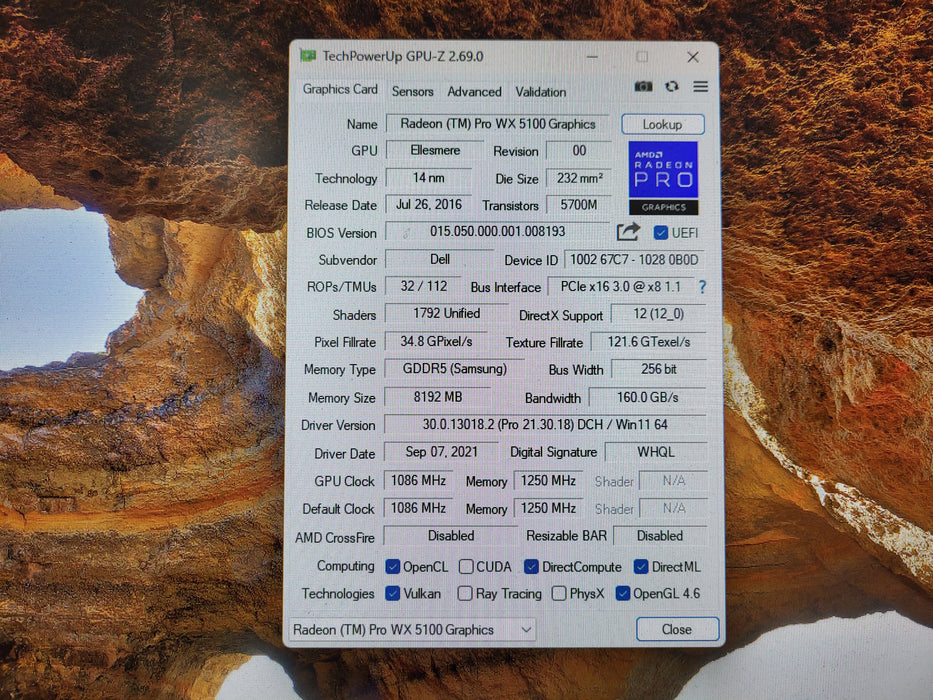Close the GPU-Z window with X
933x700 pixels.
coord(693,57)
